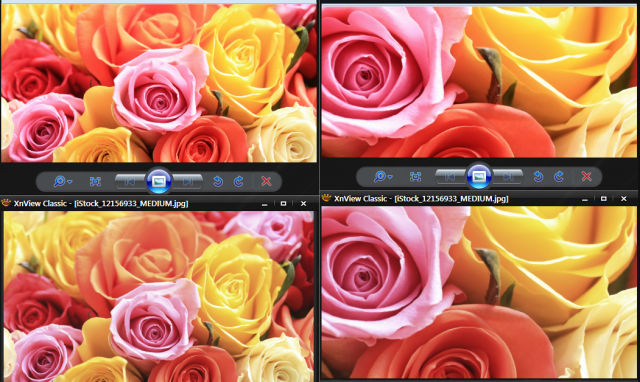Image resolution: width=640 pixels, height=382 pixels.
Task: Go to previous image in left viewer toolbar
Action: (130, 182)
